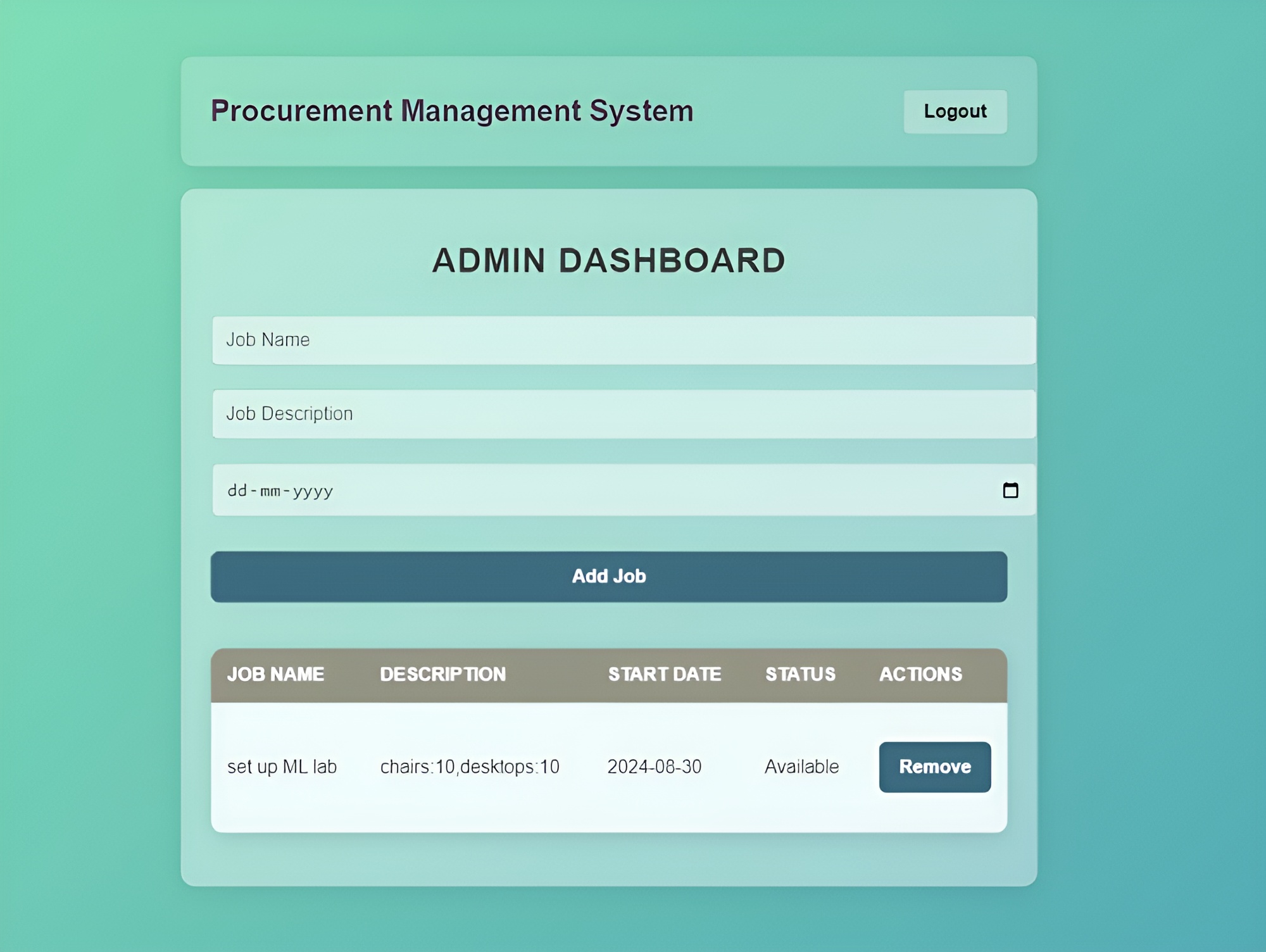Select the set up ML lab cell

click(282, 767)
